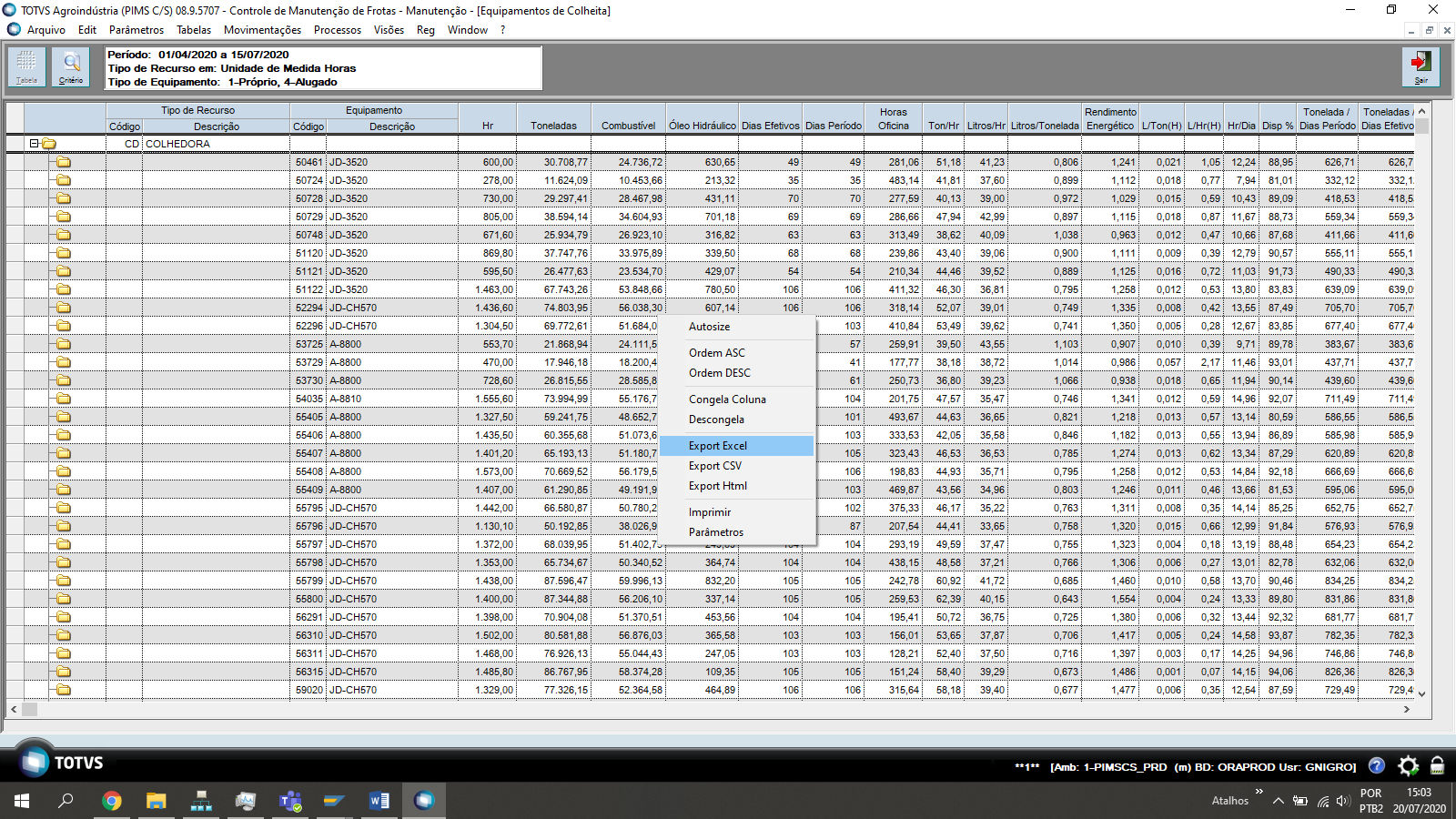Click the taskbar search magnifier

coord(66,801)
